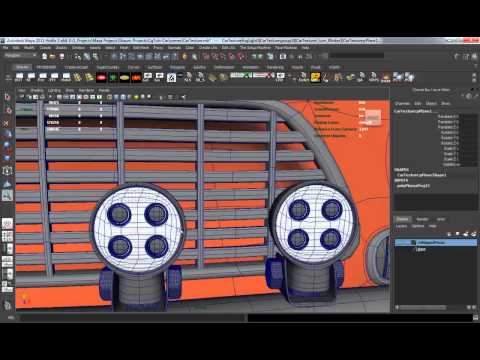480x360 pixels.
Task: Toggle wireframe display in panel toolbar
Action: [109, 97]
